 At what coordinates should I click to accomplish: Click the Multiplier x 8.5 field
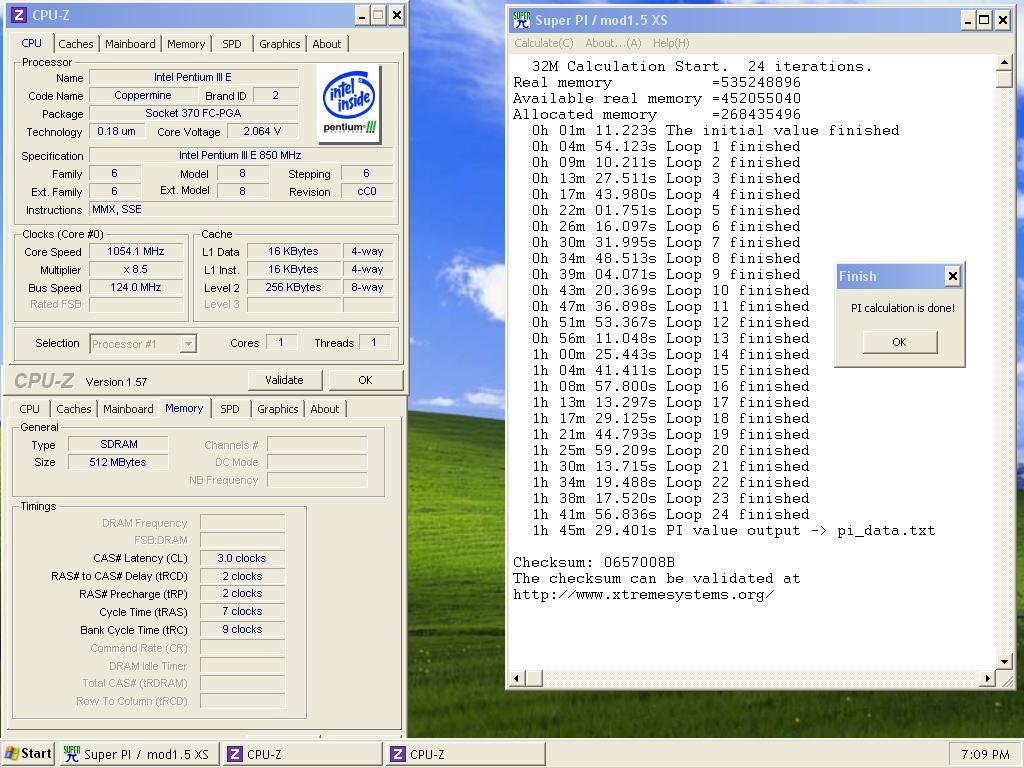click(136, 269)
